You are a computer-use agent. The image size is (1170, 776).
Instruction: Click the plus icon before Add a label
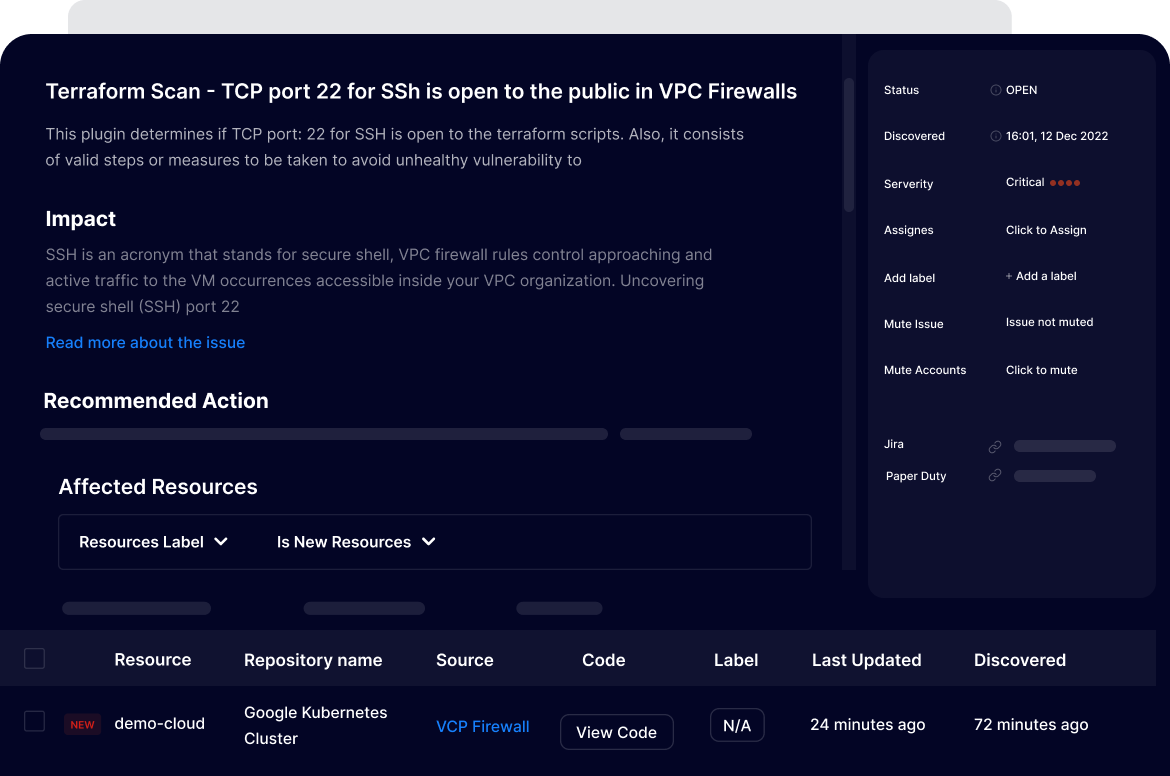coord(1009,276)
